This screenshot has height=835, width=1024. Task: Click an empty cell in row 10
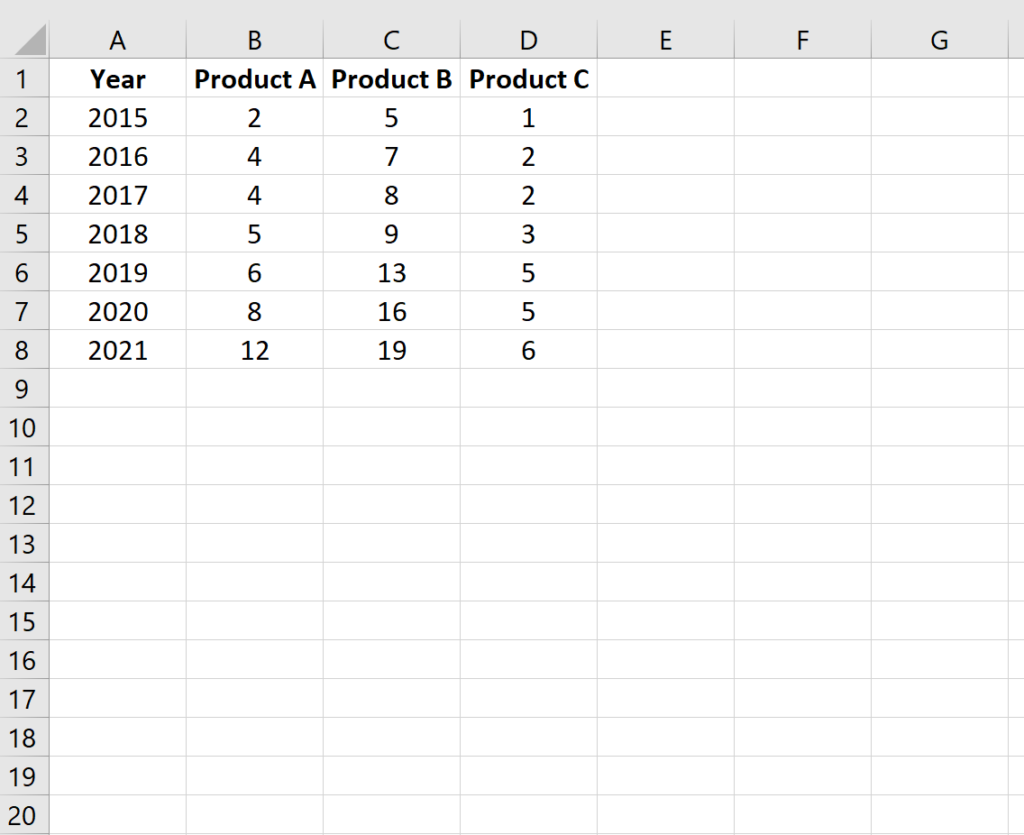click(x=665, y=428)
